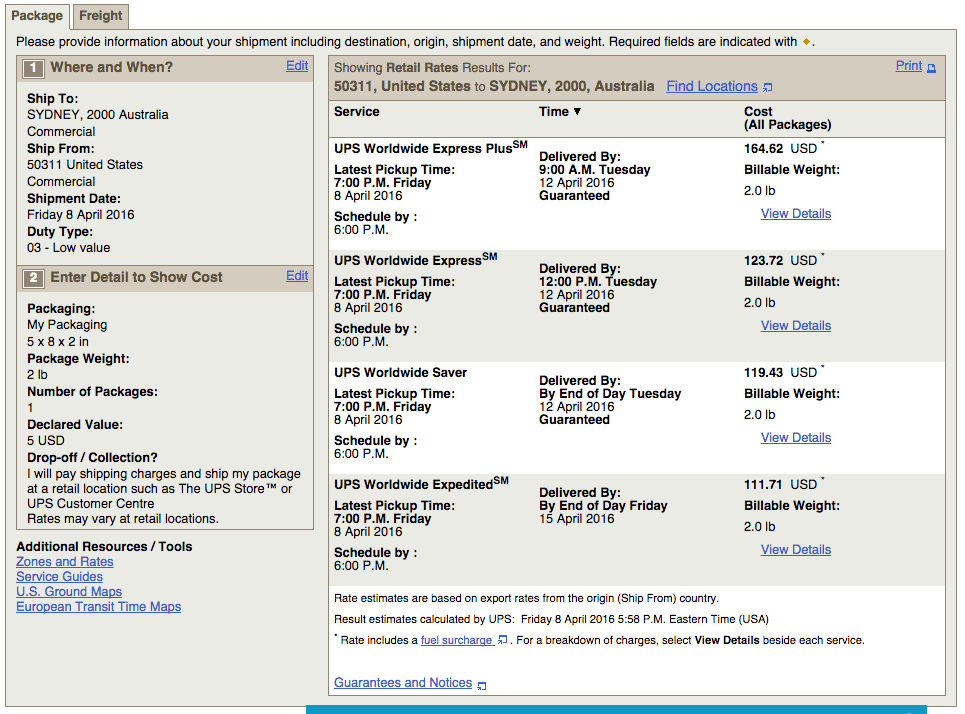This screenshot has height=714, width=965.
Task: View Details for UPS Worldwide Express Plus
Action: coord(795,214)
